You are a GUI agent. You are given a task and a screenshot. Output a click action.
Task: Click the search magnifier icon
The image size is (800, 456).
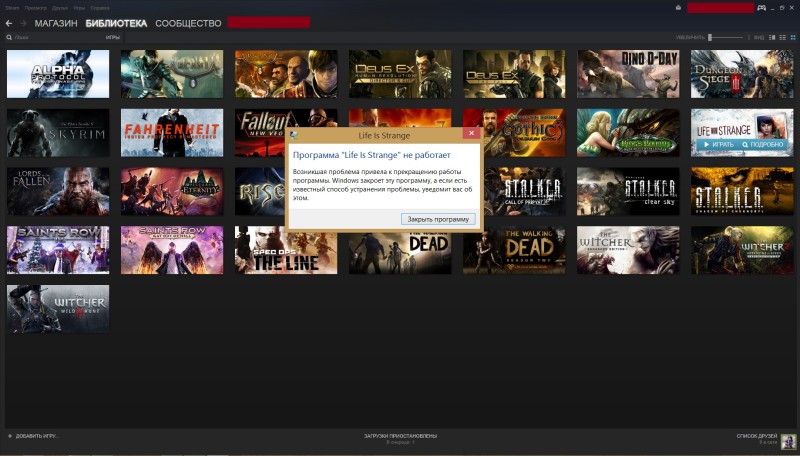click(9, 37)
